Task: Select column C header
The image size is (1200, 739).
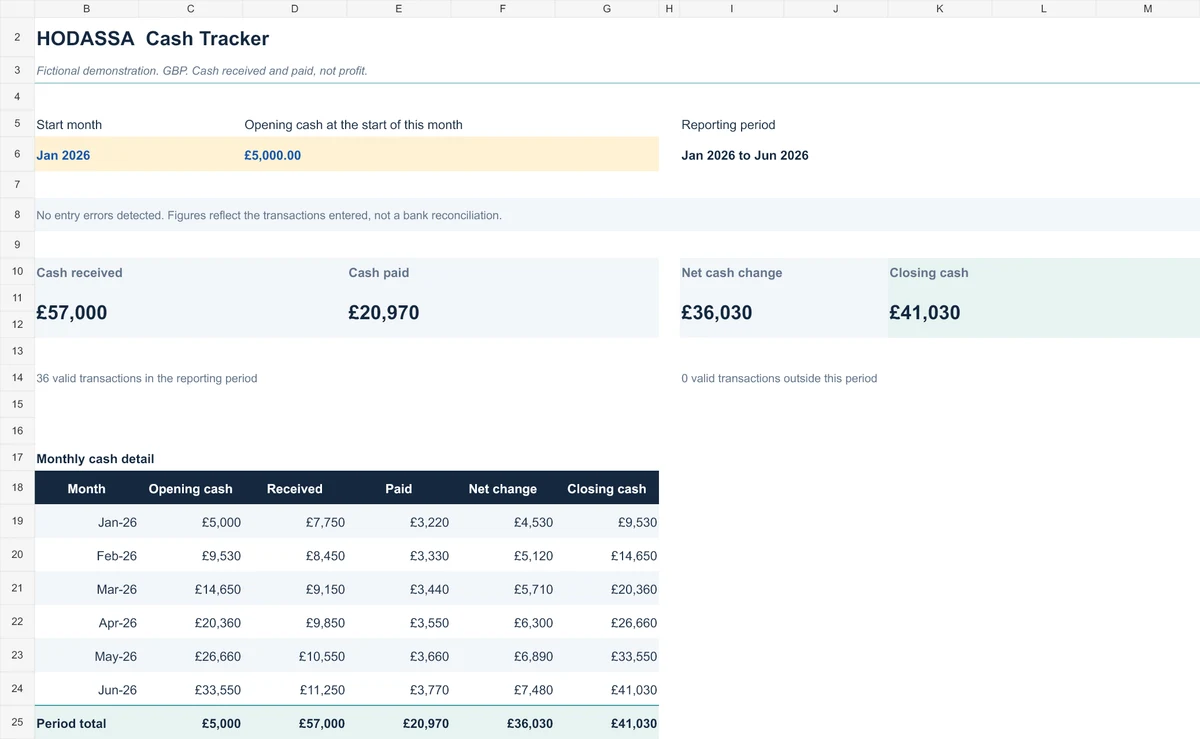Action: pos(191,8)
